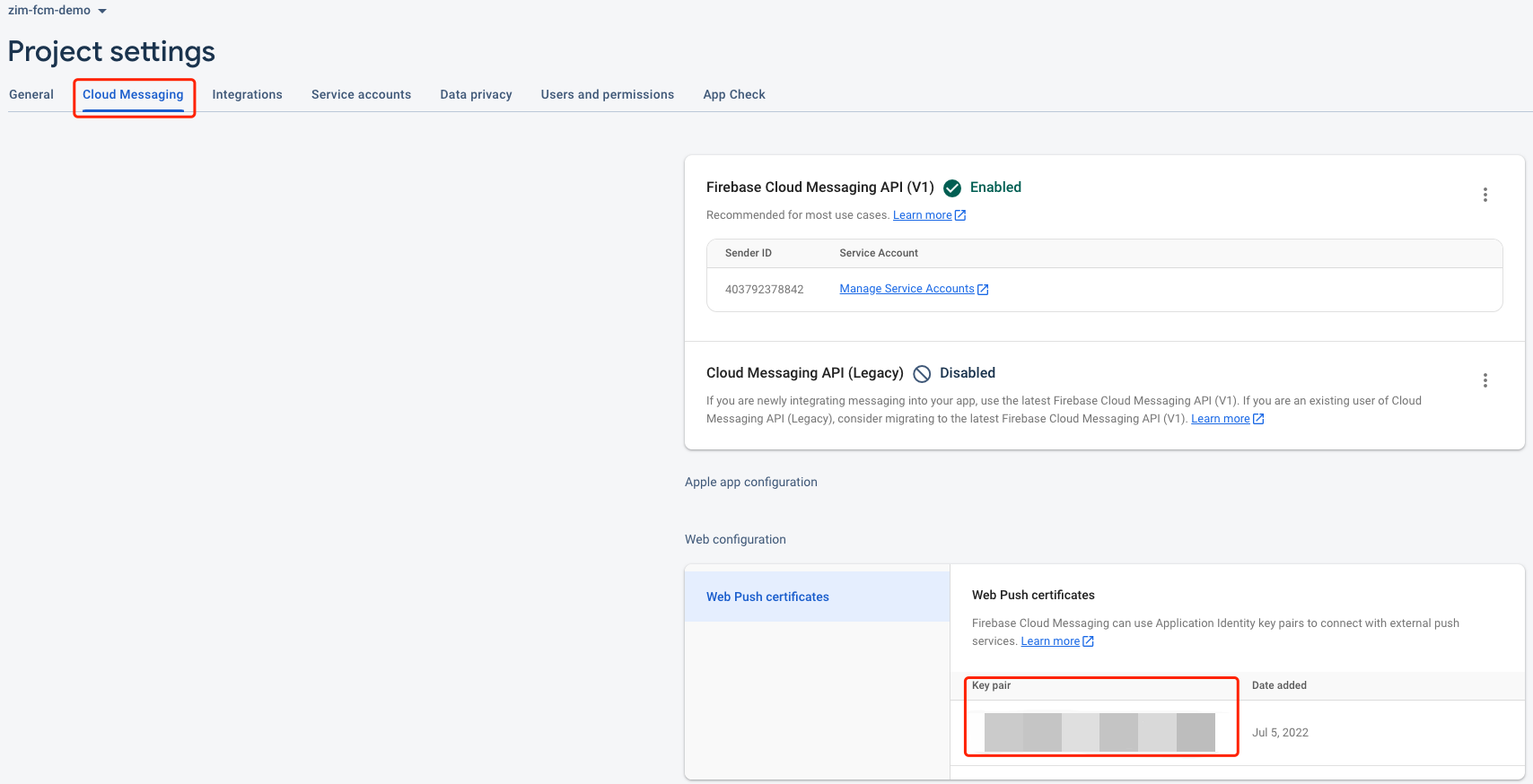This screenshot has height=784, width=1533.
Task: Click the Apple app configuration heading
Action: coord(750,483)
